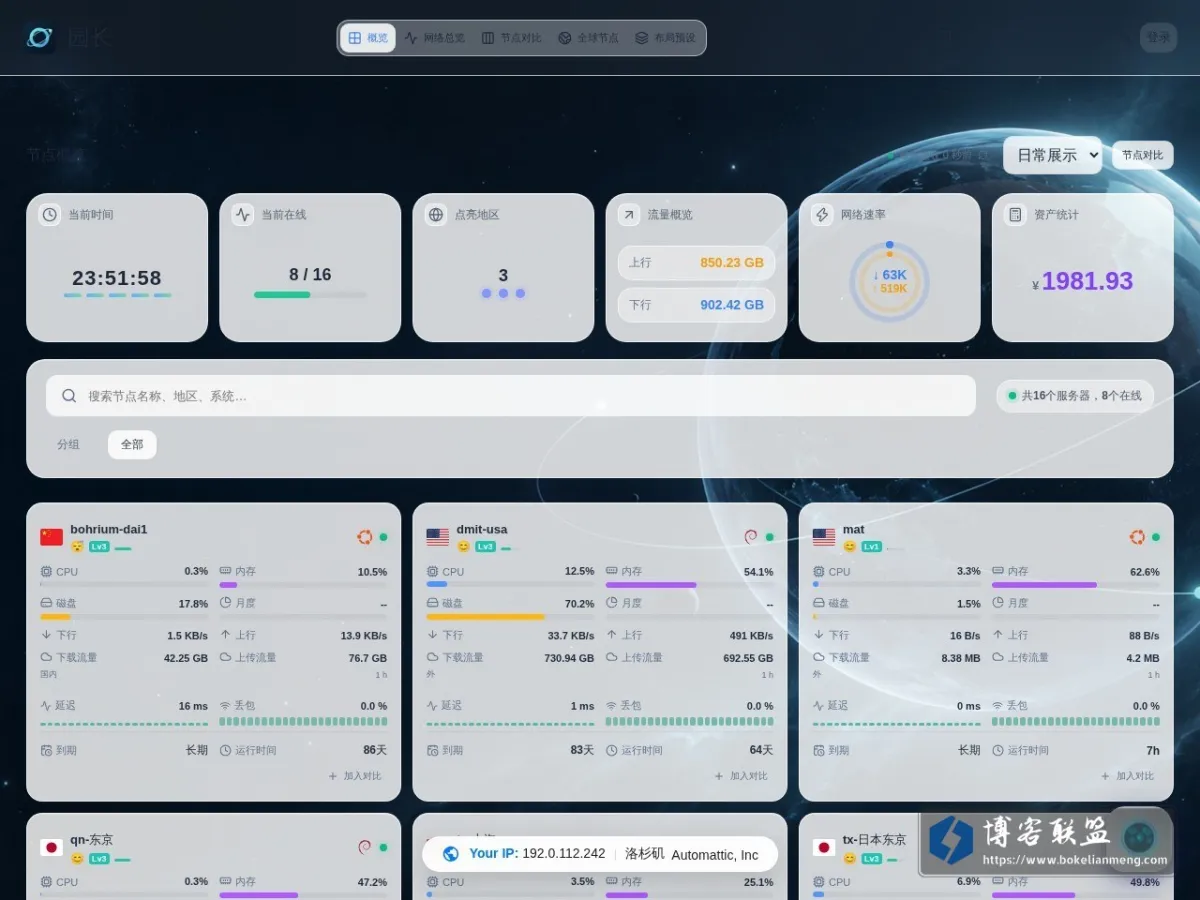Click the 节点对比 button beside the dropdown
This screenshot has width=1200, height=900.
coord(1142,155)
